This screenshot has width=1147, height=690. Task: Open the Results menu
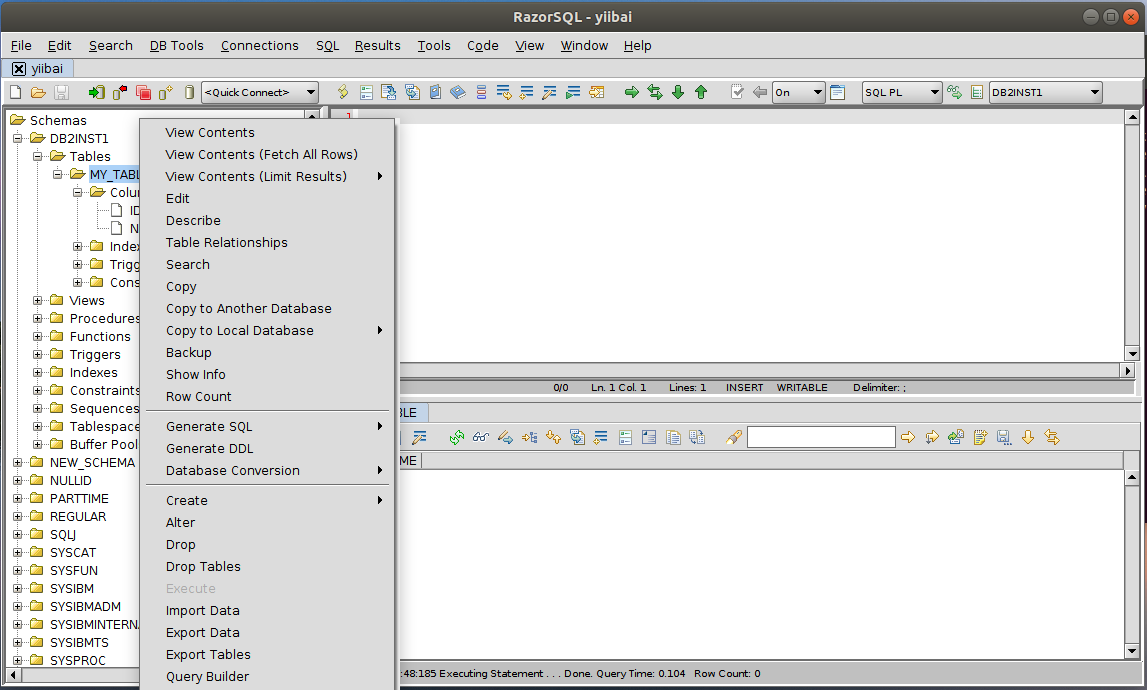[x=377, y=45]
